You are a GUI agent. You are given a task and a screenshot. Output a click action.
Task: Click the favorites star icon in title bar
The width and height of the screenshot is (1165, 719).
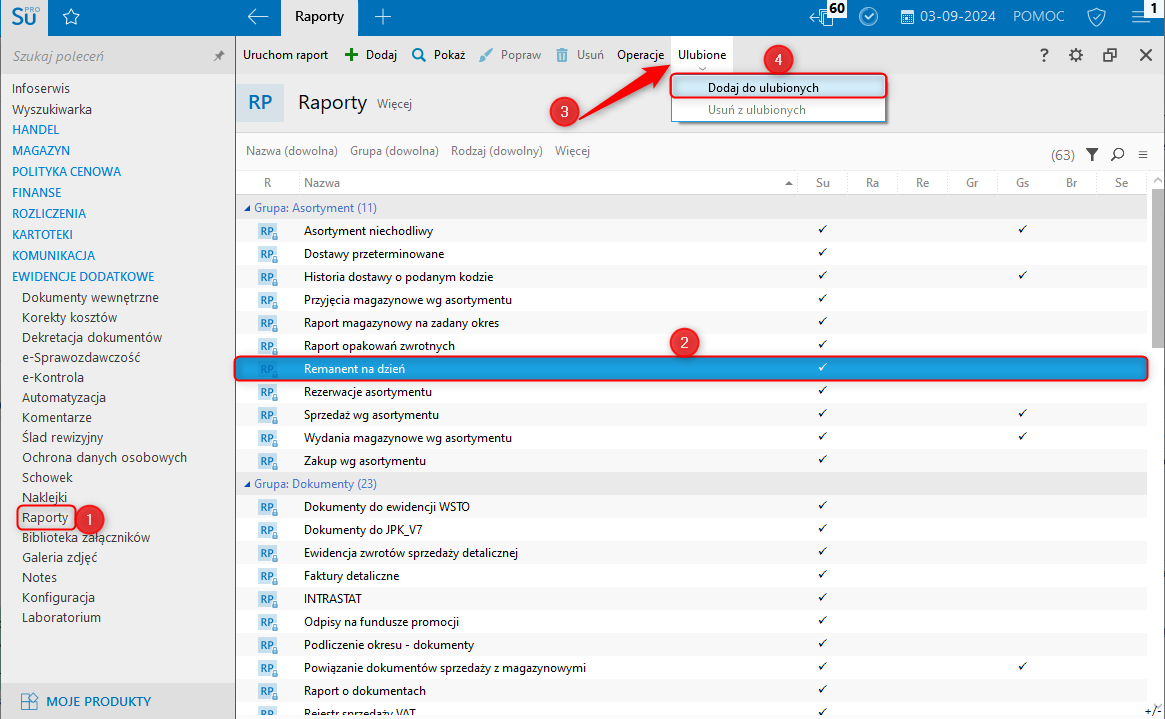71,17
